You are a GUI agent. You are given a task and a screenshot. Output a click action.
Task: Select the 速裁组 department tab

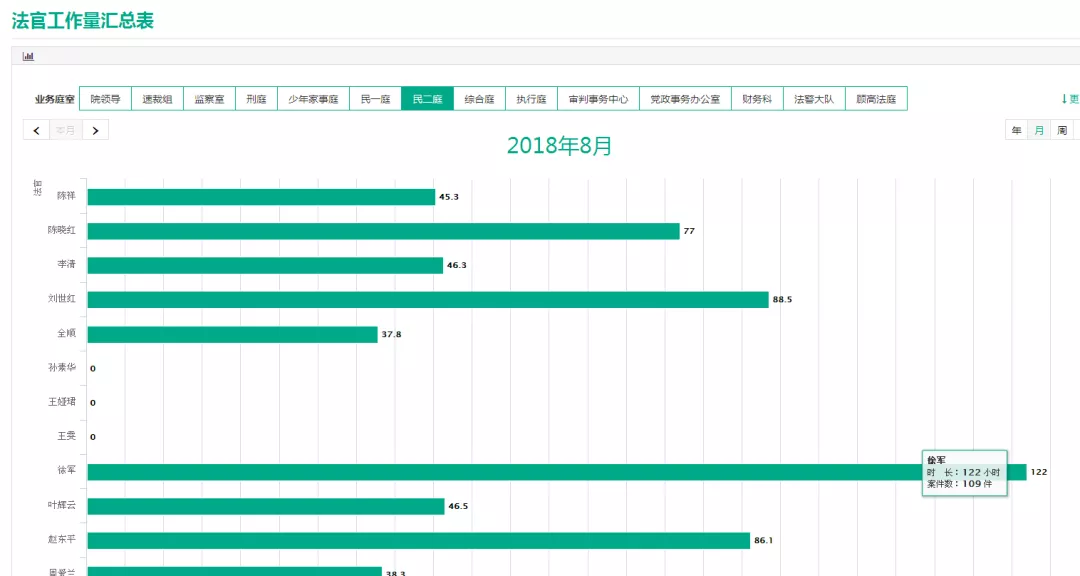click(x=157, y=99)
